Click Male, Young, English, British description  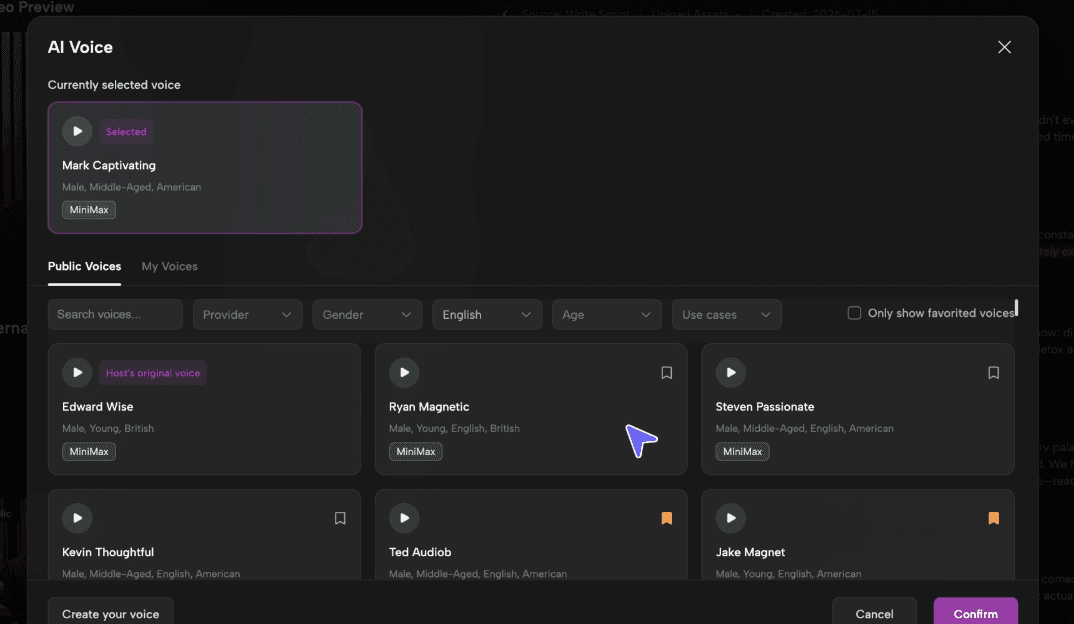click(454, 428)
